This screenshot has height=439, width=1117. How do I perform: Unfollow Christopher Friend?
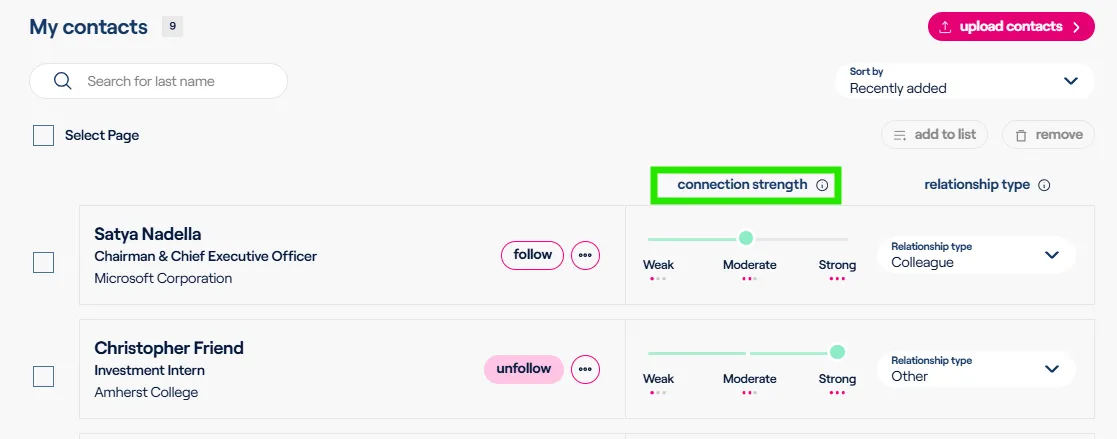(x=524, y=369)
